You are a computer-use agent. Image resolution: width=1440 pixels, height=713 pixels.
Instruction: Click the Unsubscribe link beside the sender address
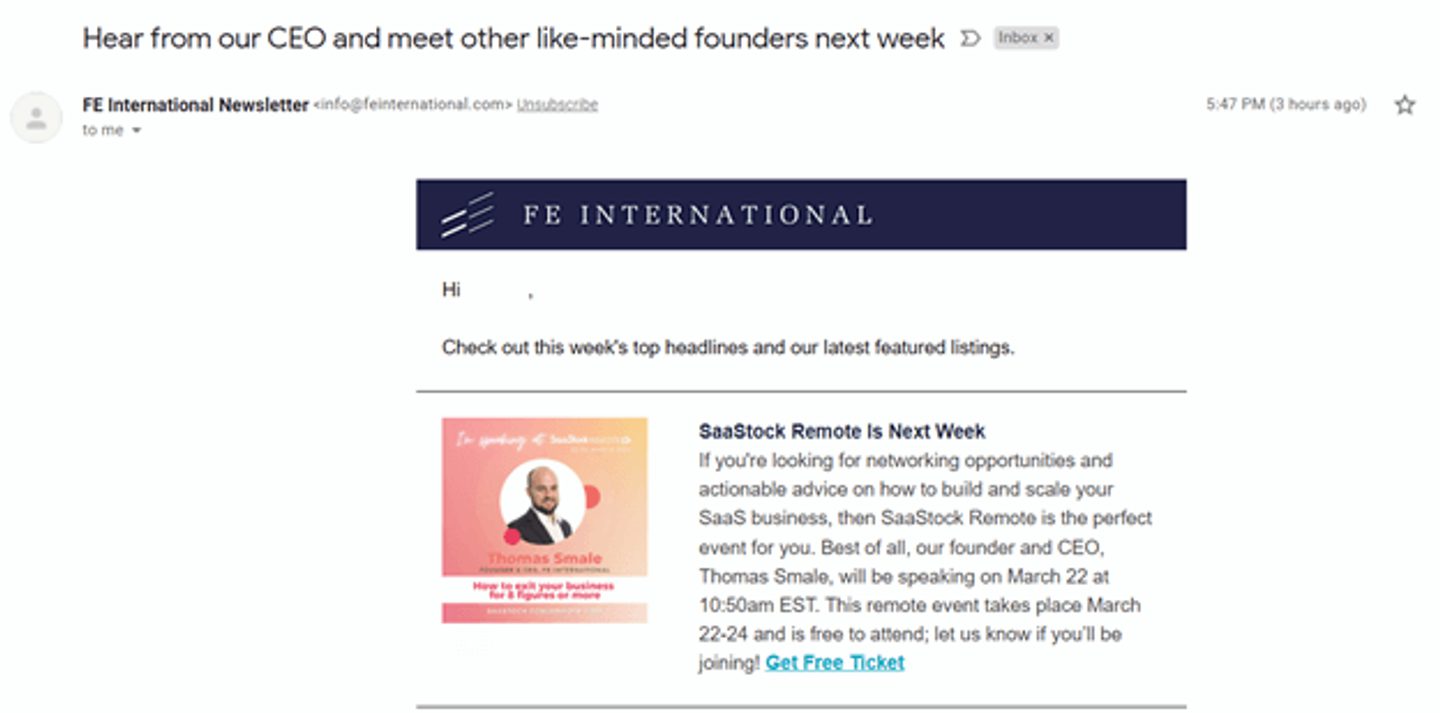[556, 104]
